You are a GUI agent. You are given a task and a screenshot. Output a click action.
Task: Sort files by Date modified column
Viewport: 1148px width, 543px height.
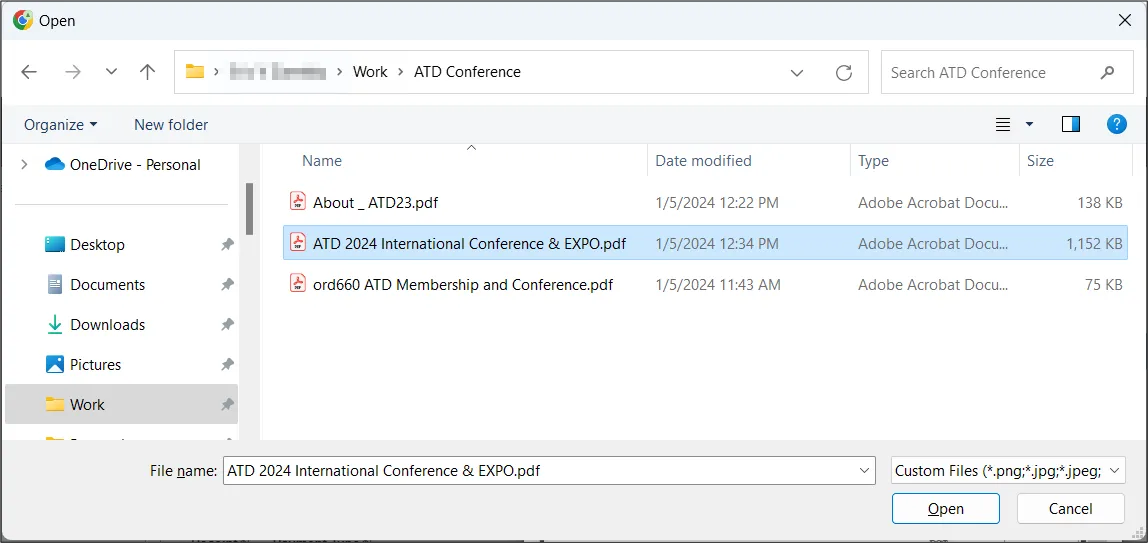pyautogui.click(x=703, y=161)
